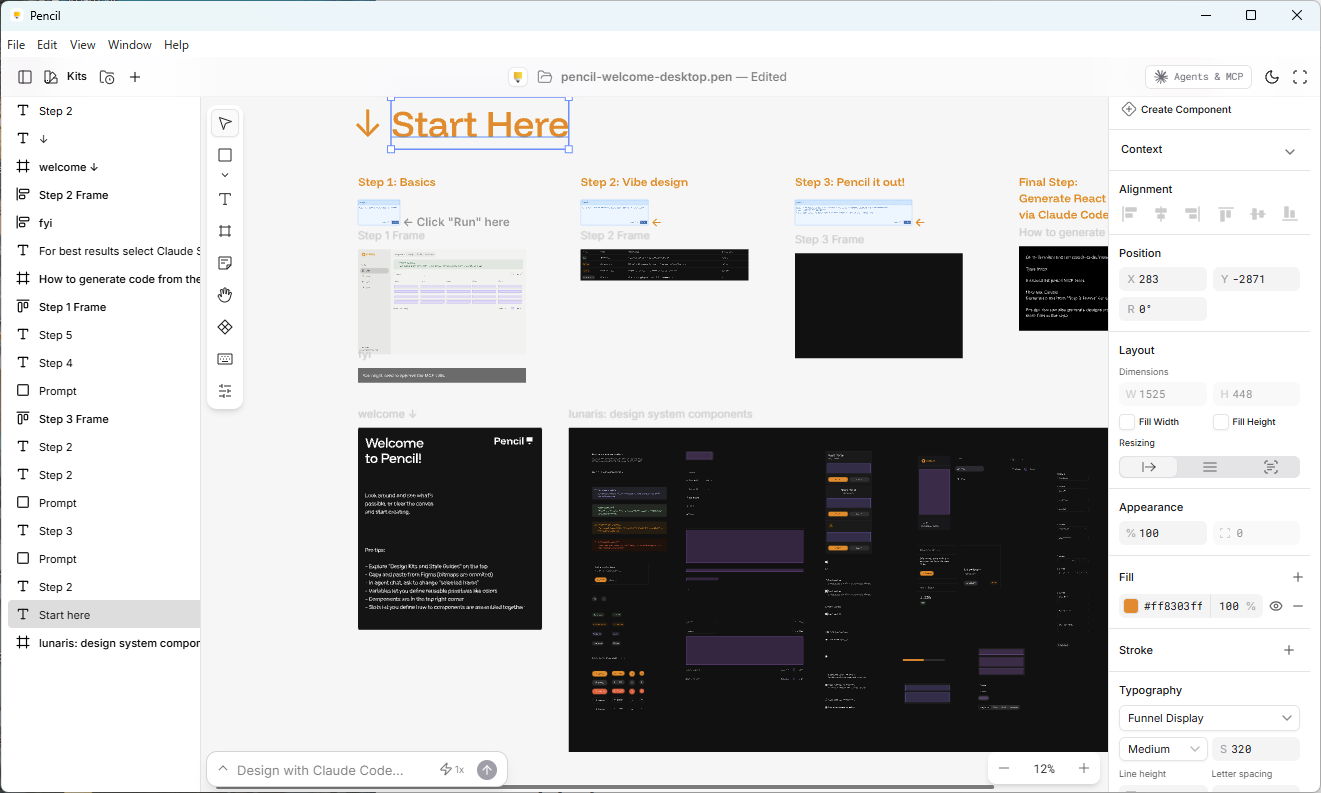The width and height of the screenshot is (1321, 793).
Task: Toggle the left sidebar panel icon
Action: [25, 77]
